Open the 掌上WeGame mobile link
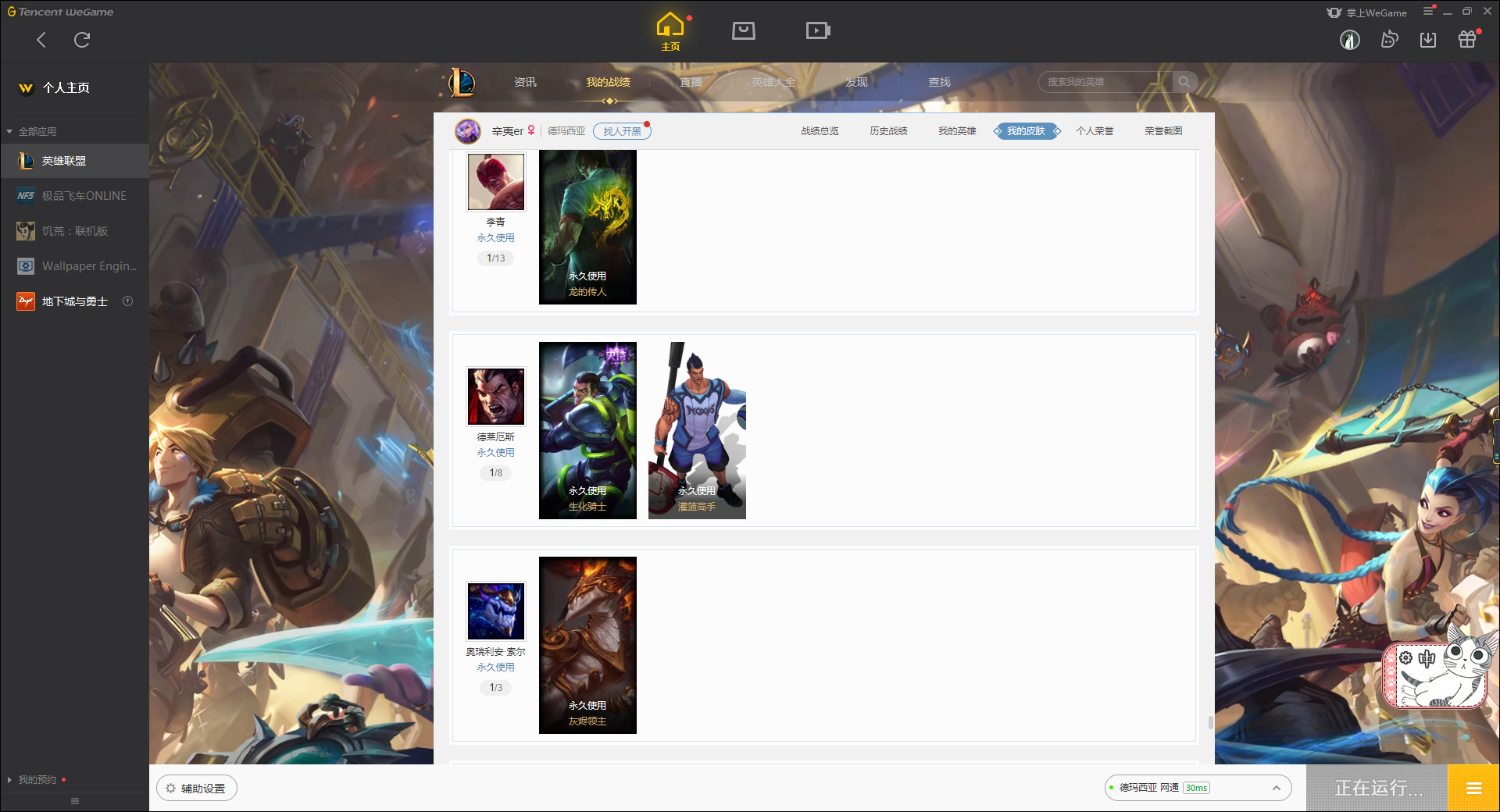Screen dimensions: 1500x812 coord(1367,12)
